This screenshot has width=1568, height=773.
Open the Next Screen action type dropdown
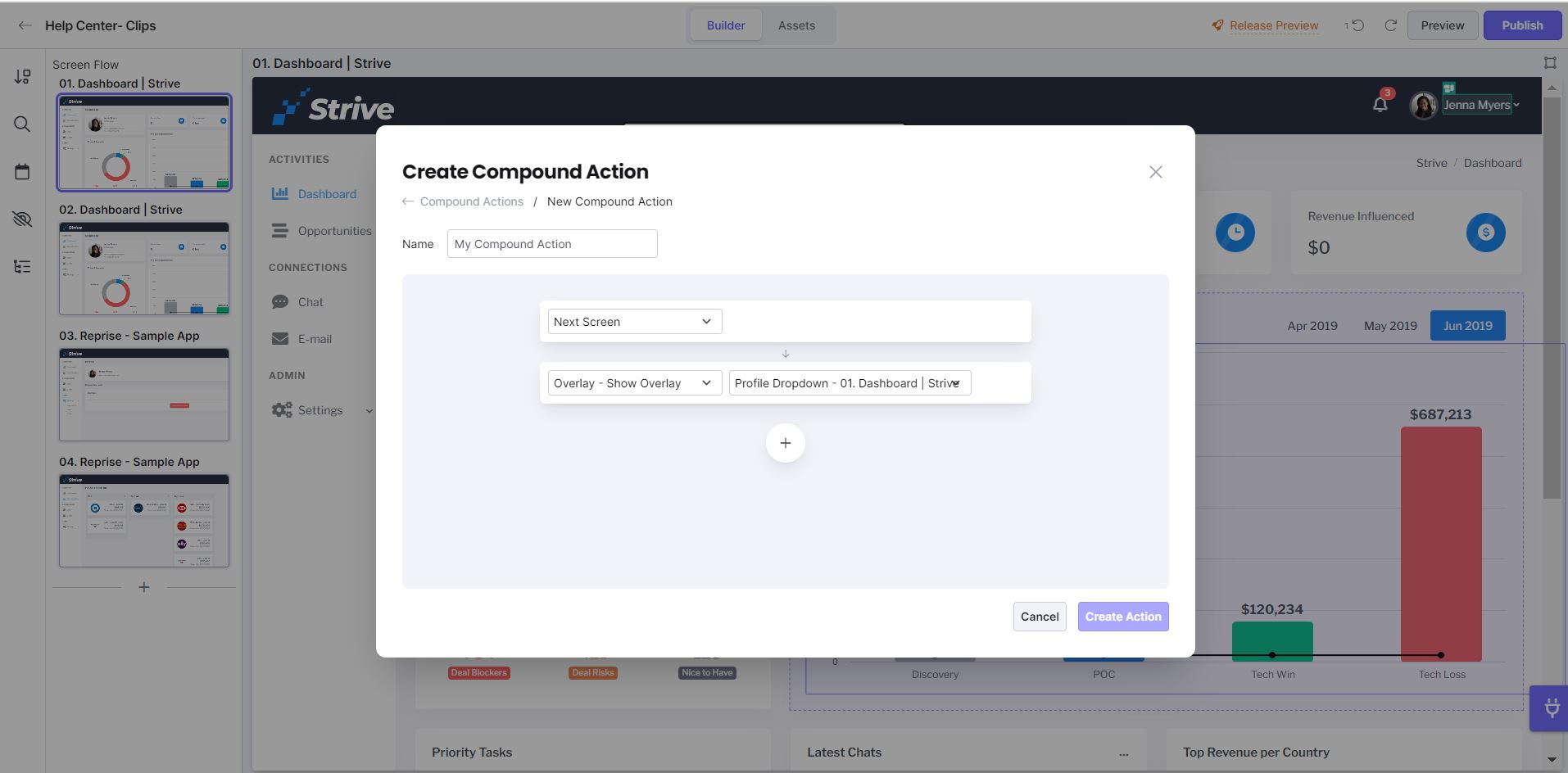pos(633,321)
